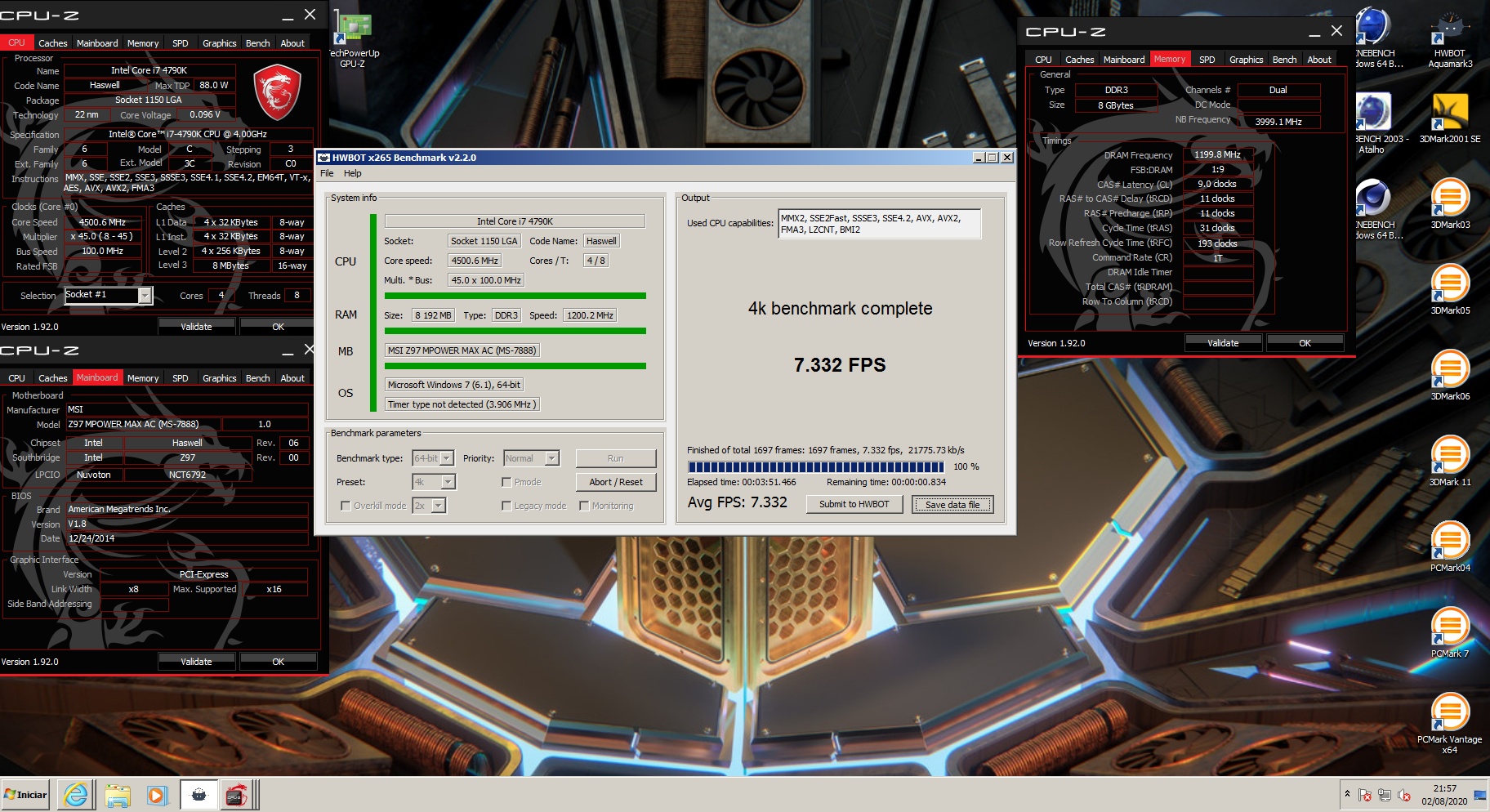The width and height of the screenshot is (1490, 812).
Task: Click the MSI dragon logo in CPU-Z
Action: (x=278, y=92)
